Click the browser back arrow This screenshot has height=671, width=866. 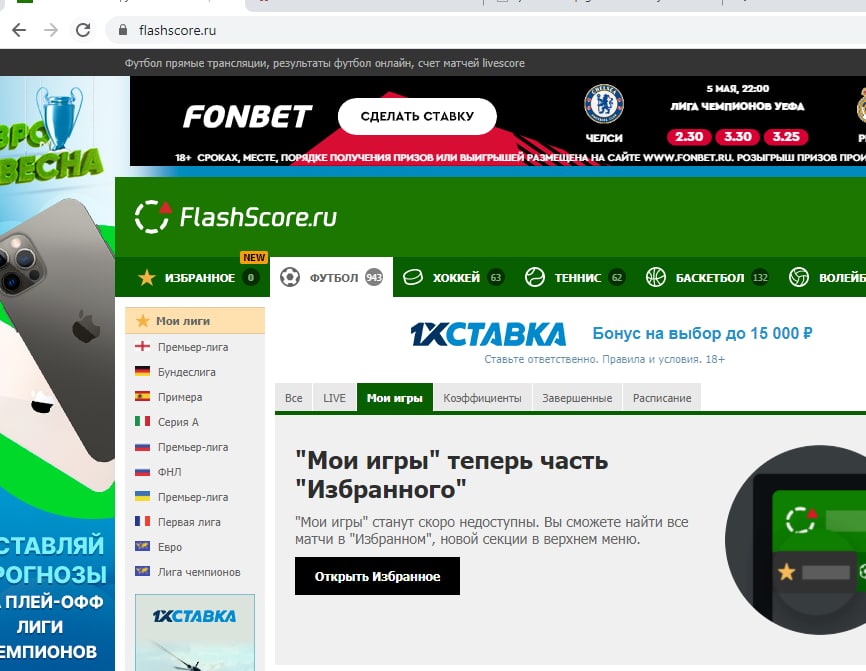coord(19,30)
